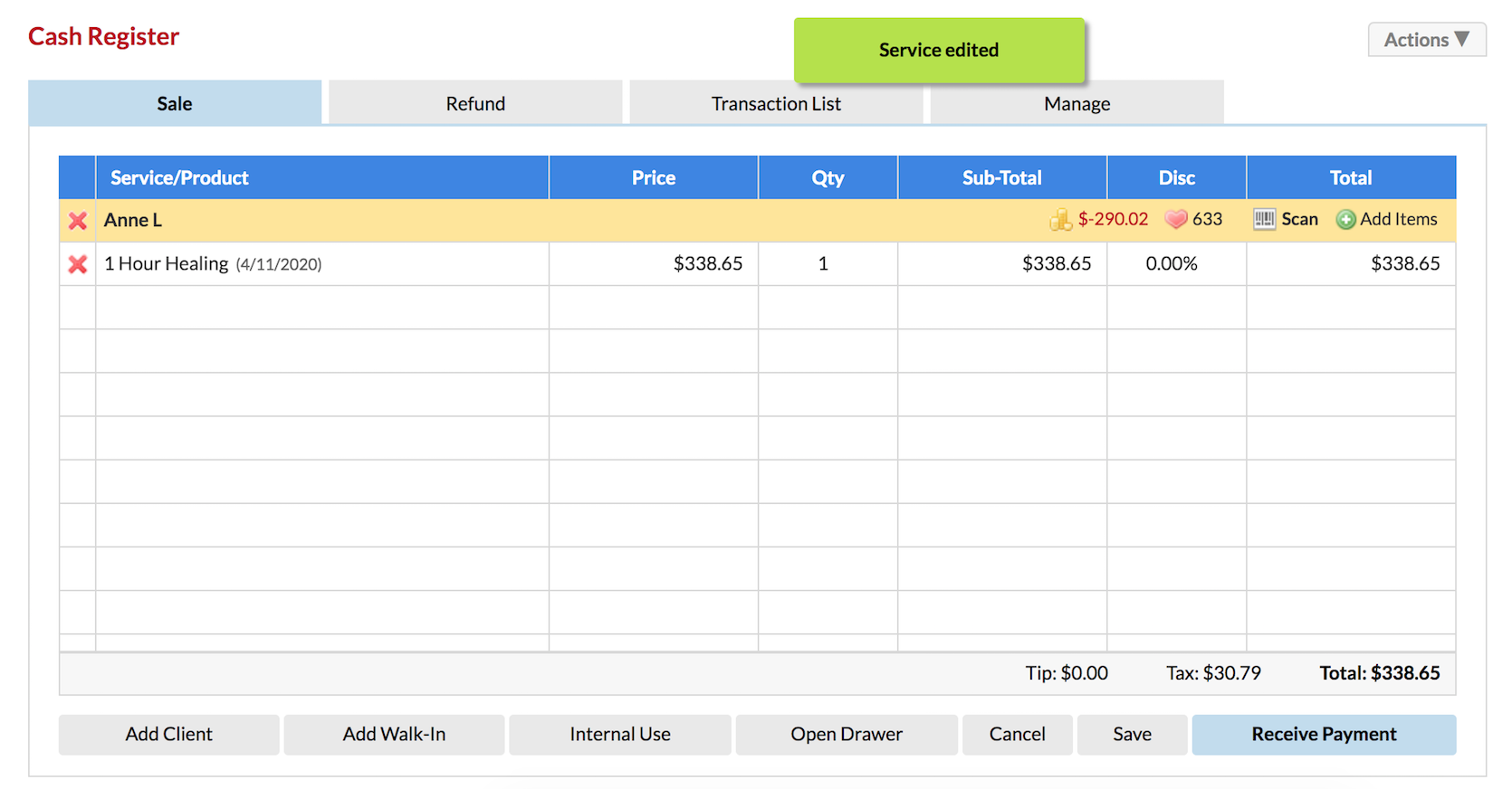Click the pink heart loyalty points icon

pos(1175,220)
